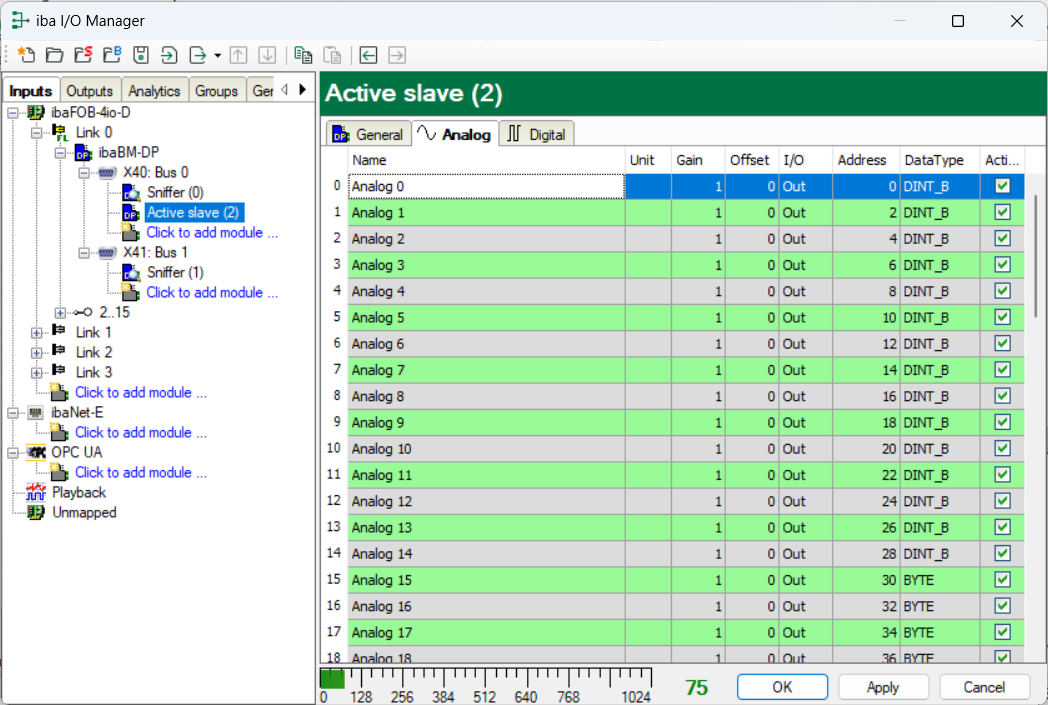Switch to the Digital tab
The image size is (1048, 705).
coord(536,134)
